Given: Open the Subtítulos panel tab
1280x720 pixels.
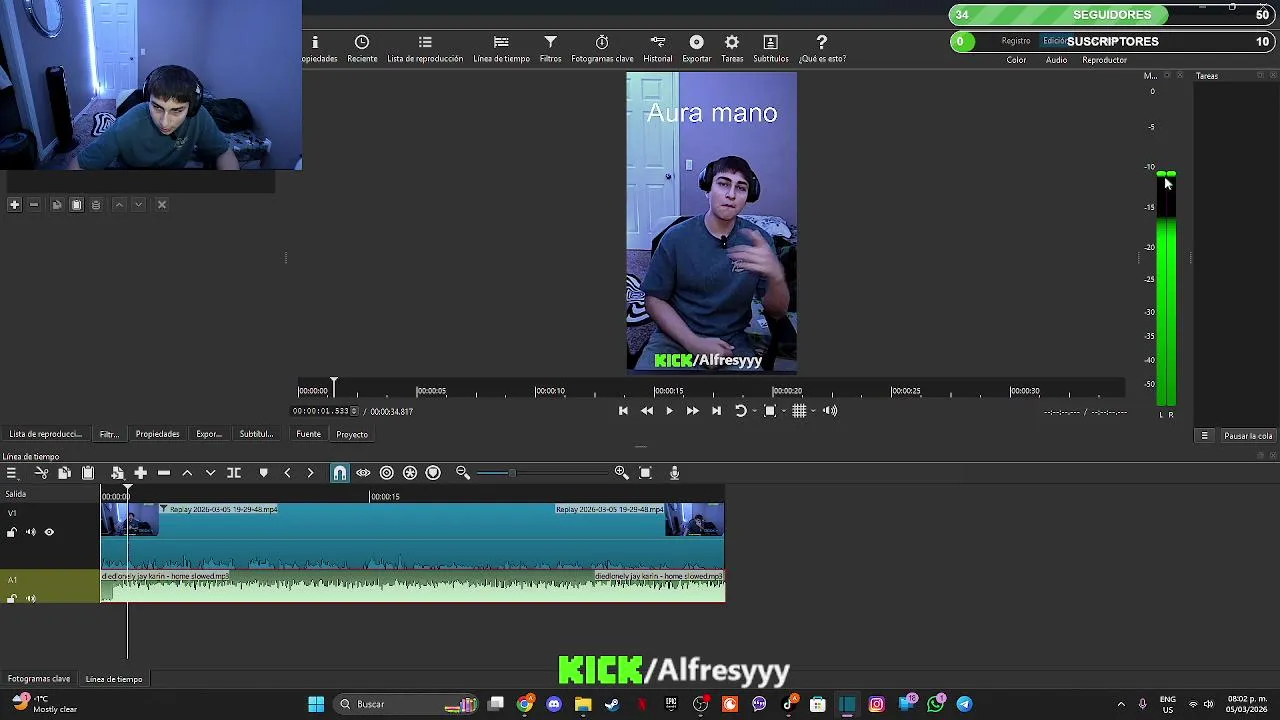Looking at the screenshot, I should click(x=256, y=434).
